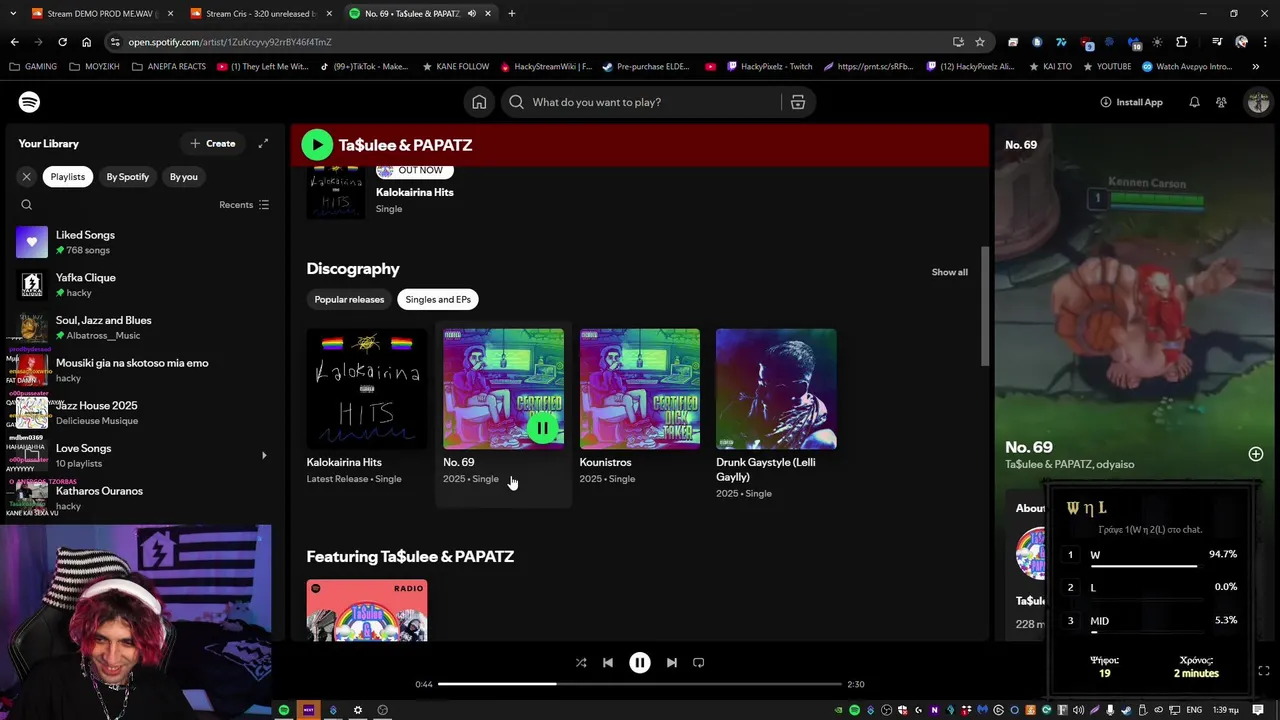Screen dimensions: 1280x720
Task: Open the browser extensions puzzle icon
Action: 1182,42
